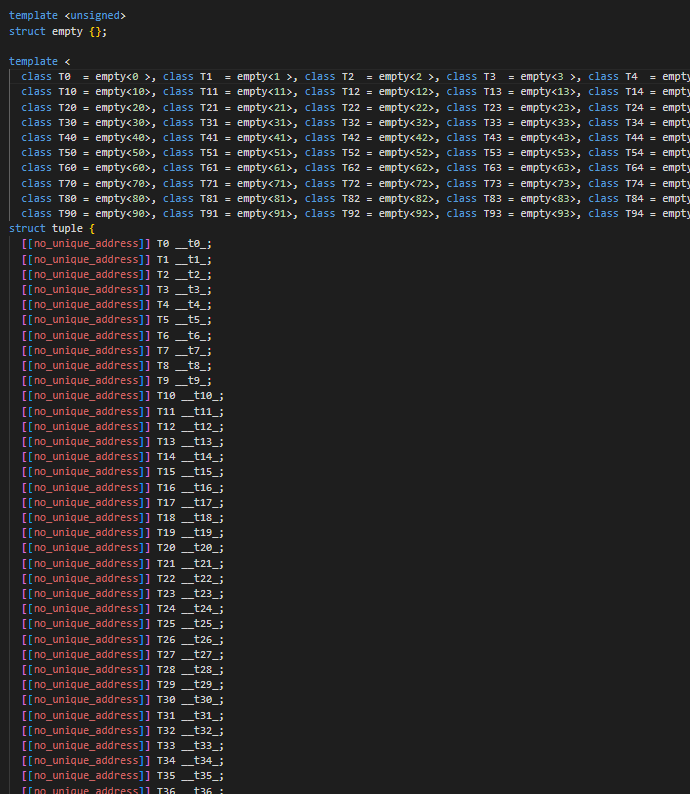Click the no_unique_address attribute before T16
690x794 pixels.
pos(86,487)
